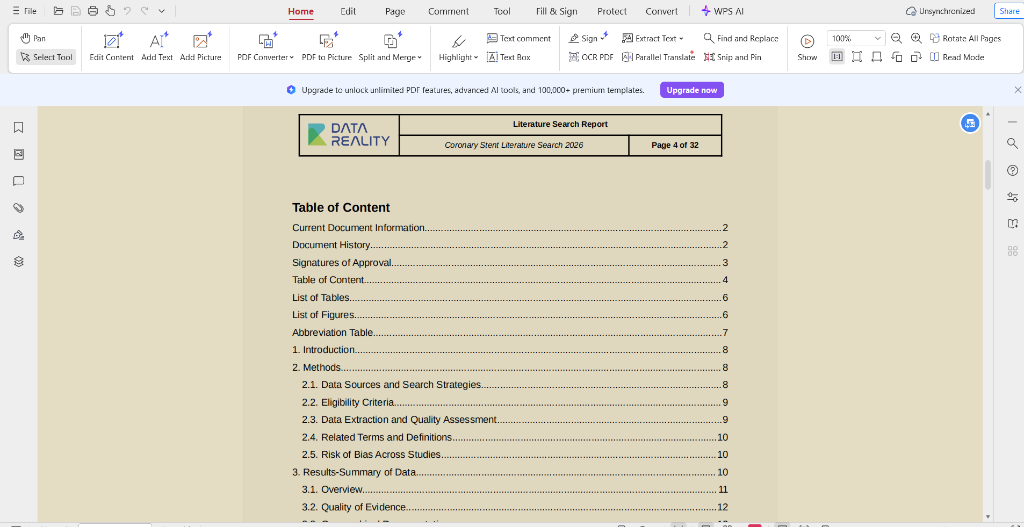Toggle Read Mode

pyautogui.click(x=957, y=57)
